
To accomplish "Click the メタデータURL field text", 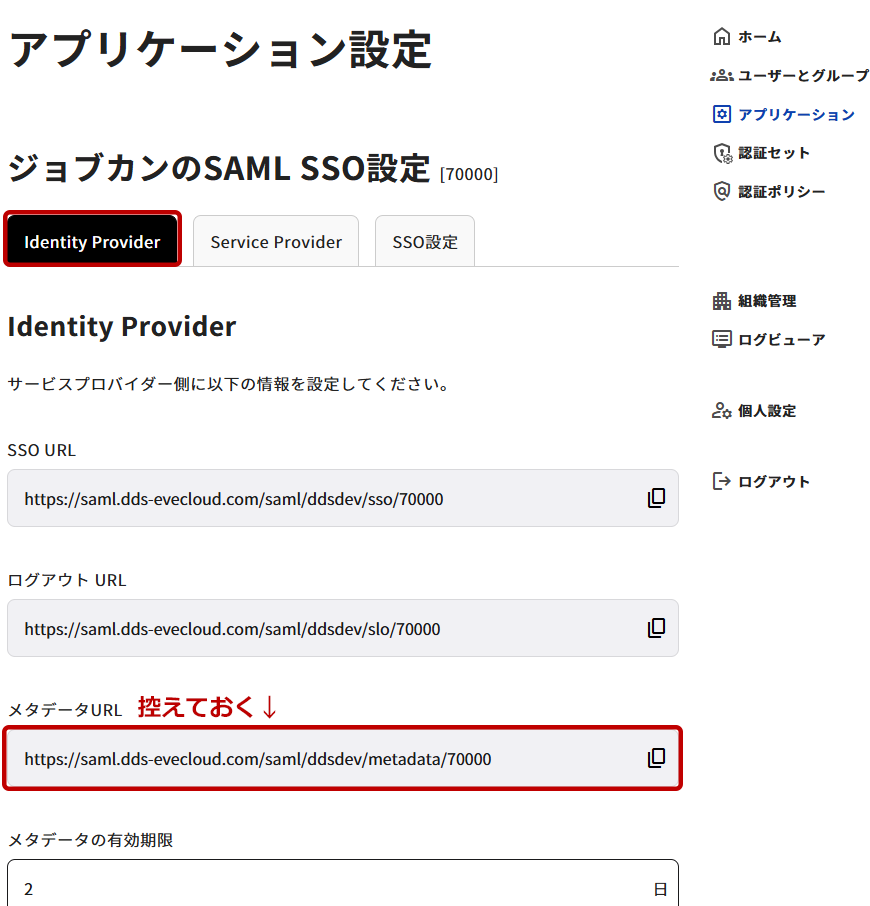I will [x=258, y=759].
